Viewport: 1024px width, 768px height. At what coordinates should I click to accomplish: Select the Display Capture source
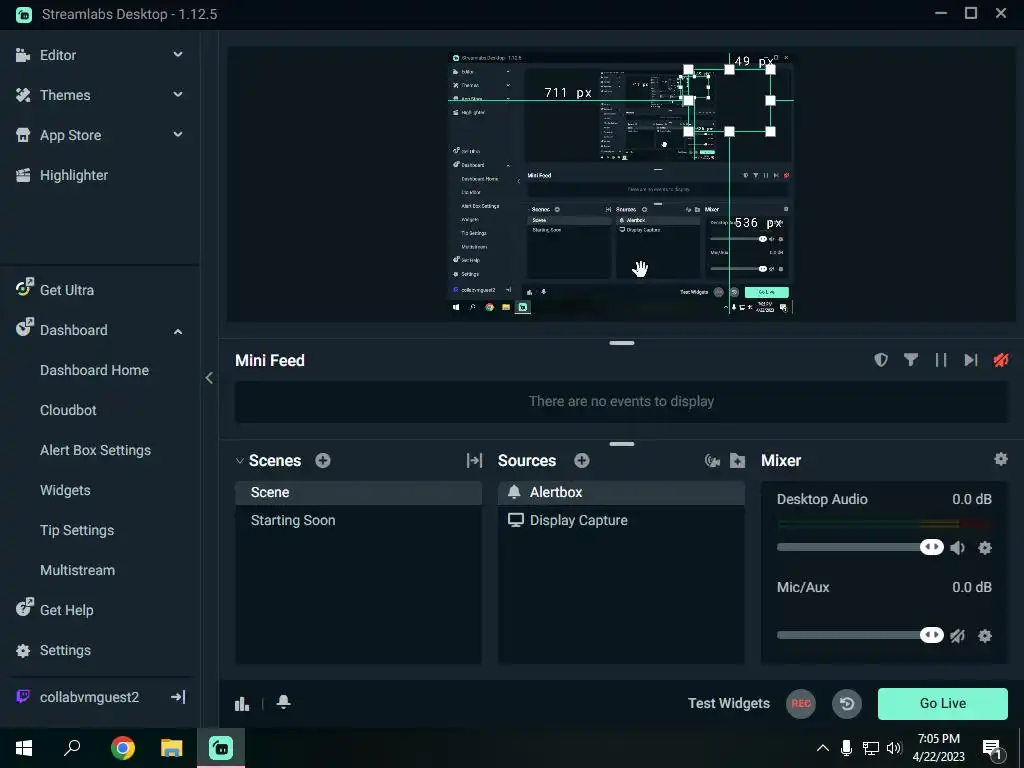tap(621, 520)
